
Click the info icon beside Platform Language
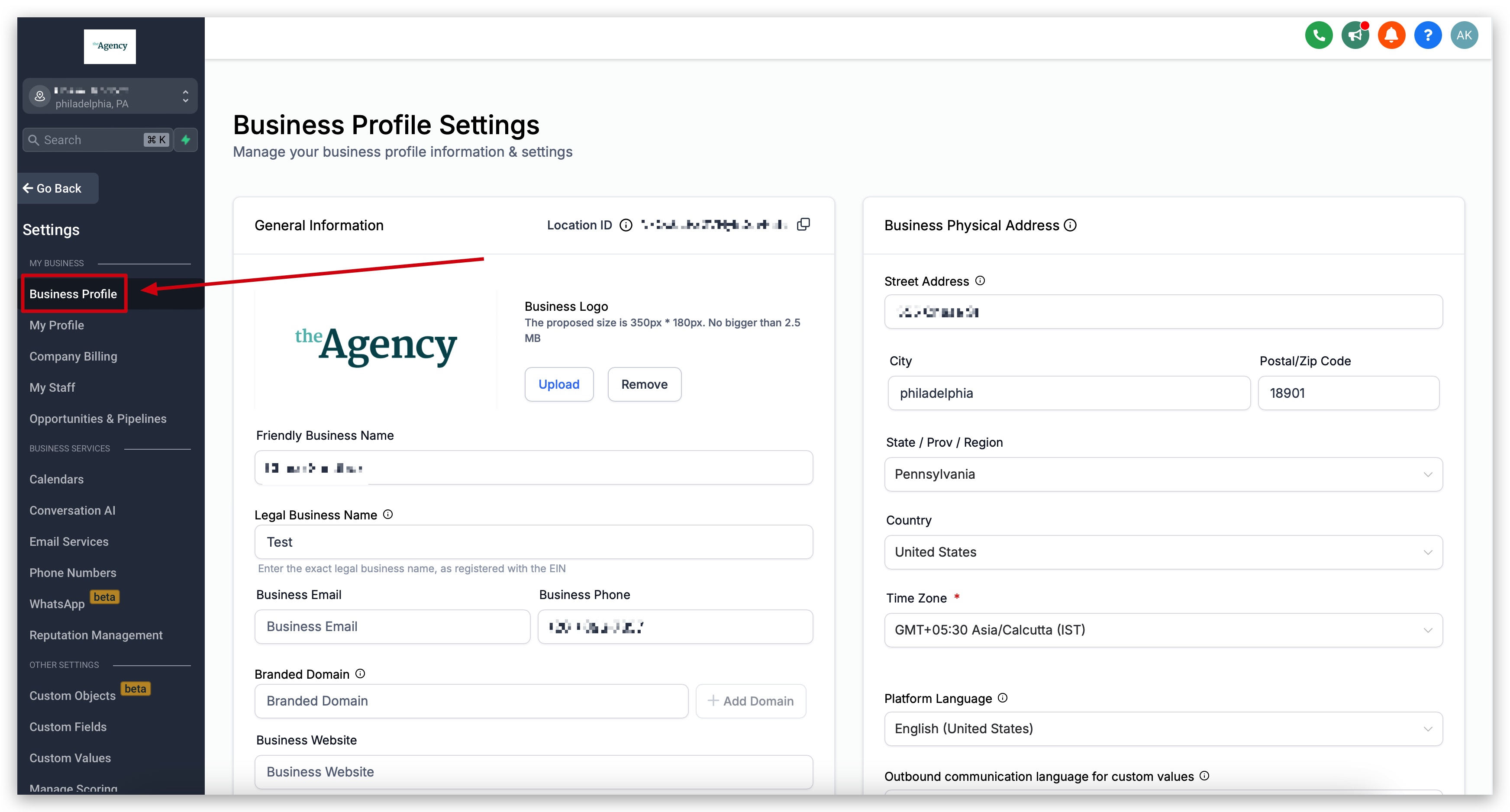1002,698
